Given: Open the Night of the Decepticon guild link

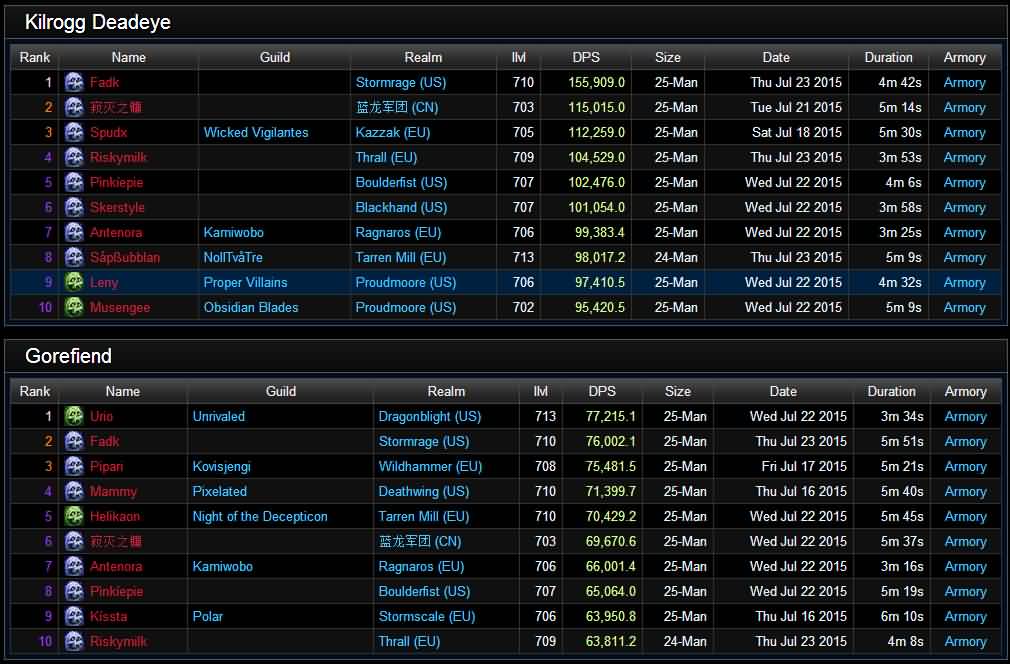Looking at the screenshot, I should click(x=260, y=517).
